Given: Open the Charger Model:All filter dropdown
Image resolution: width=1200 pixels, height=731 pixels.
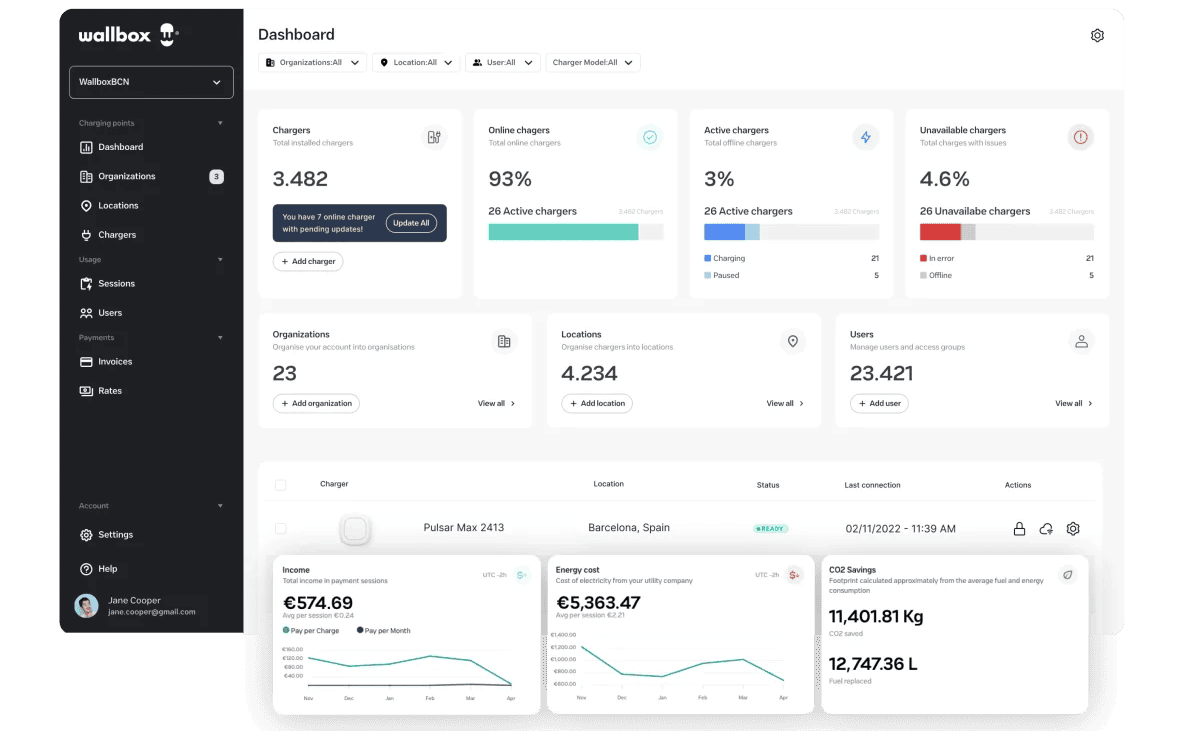Looking at the screenshot, I should pos(593,62).
